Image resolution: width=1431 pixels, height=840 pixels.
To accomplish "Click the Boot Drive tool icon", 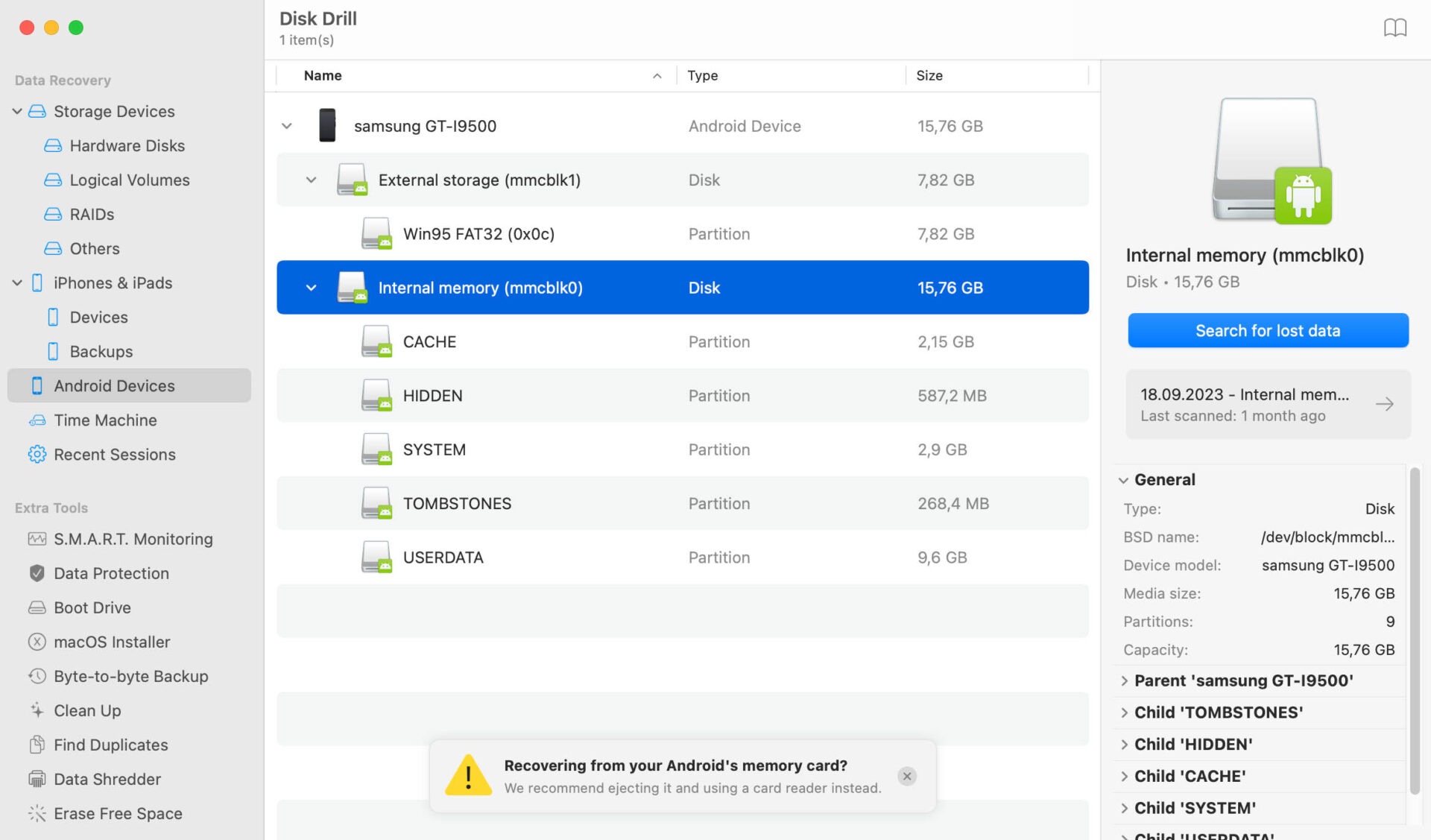I will 35,607.
